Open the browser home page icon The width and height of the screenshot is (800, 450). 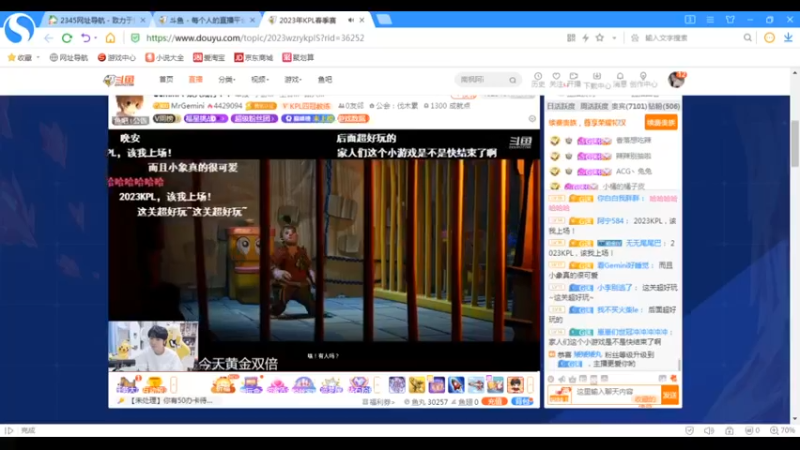(110, 38)
